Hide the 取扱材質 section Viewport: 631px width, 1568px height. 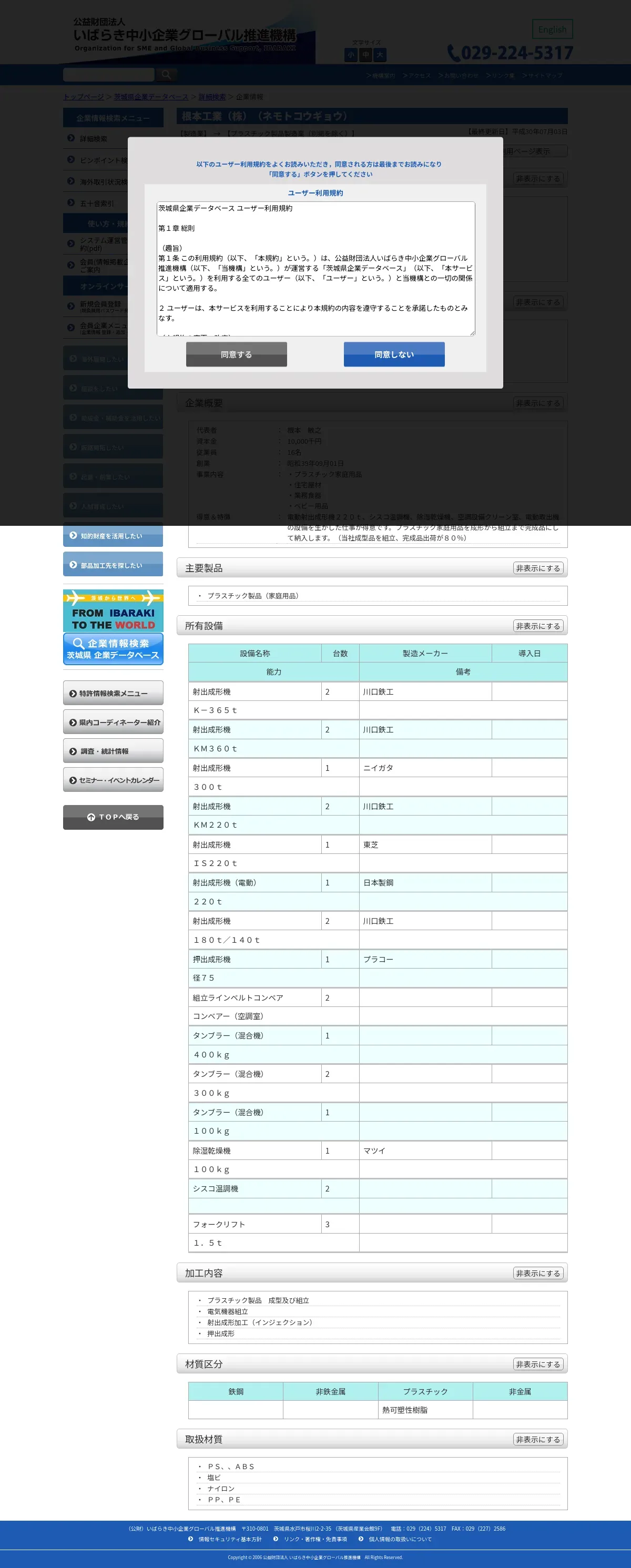[x=538, y=1440]
